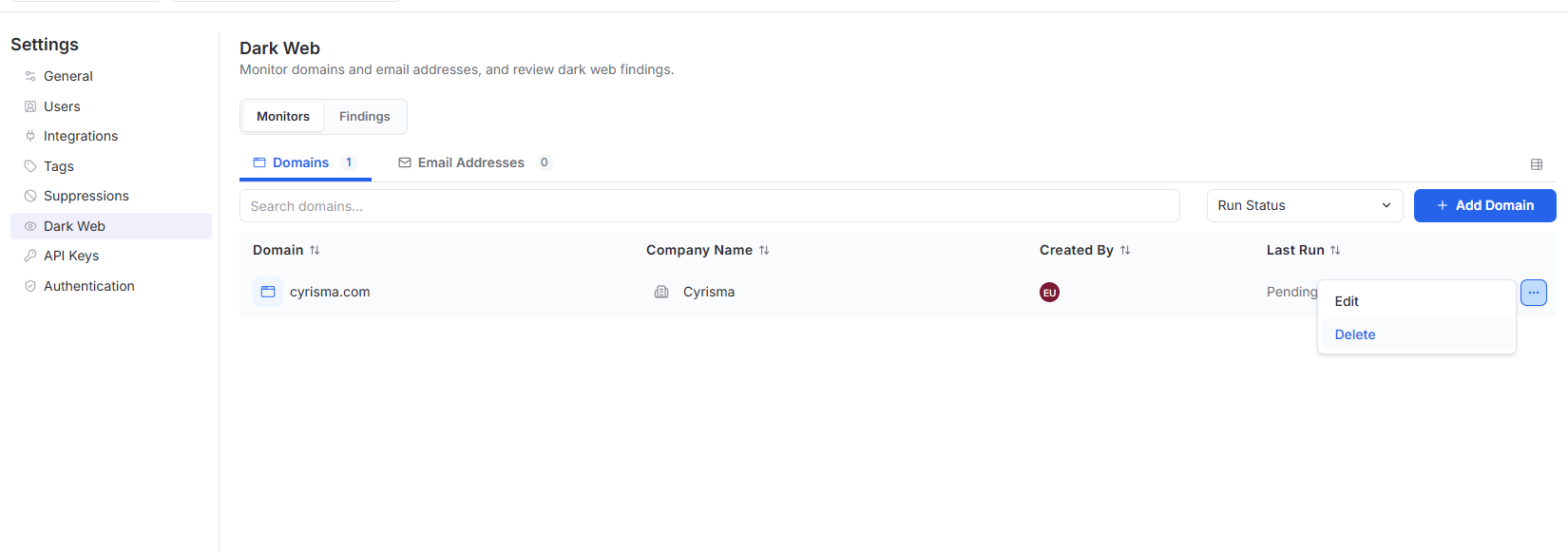
Task: Choose Delete from the row menu
Action: pyautogui.click(x=1417, y=334)
